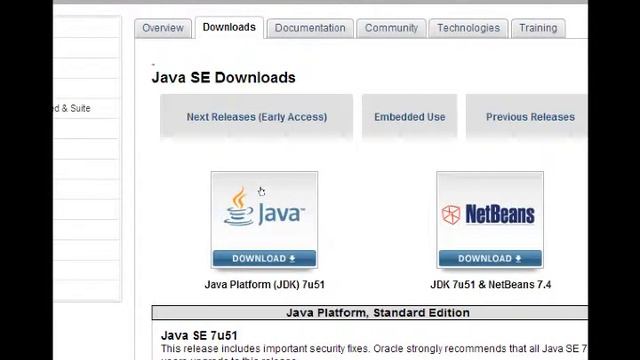The image size is (640, 360).
Task: Click the Java SE Downloads heading
Action: pyautogui.click(x=224, y=78)
